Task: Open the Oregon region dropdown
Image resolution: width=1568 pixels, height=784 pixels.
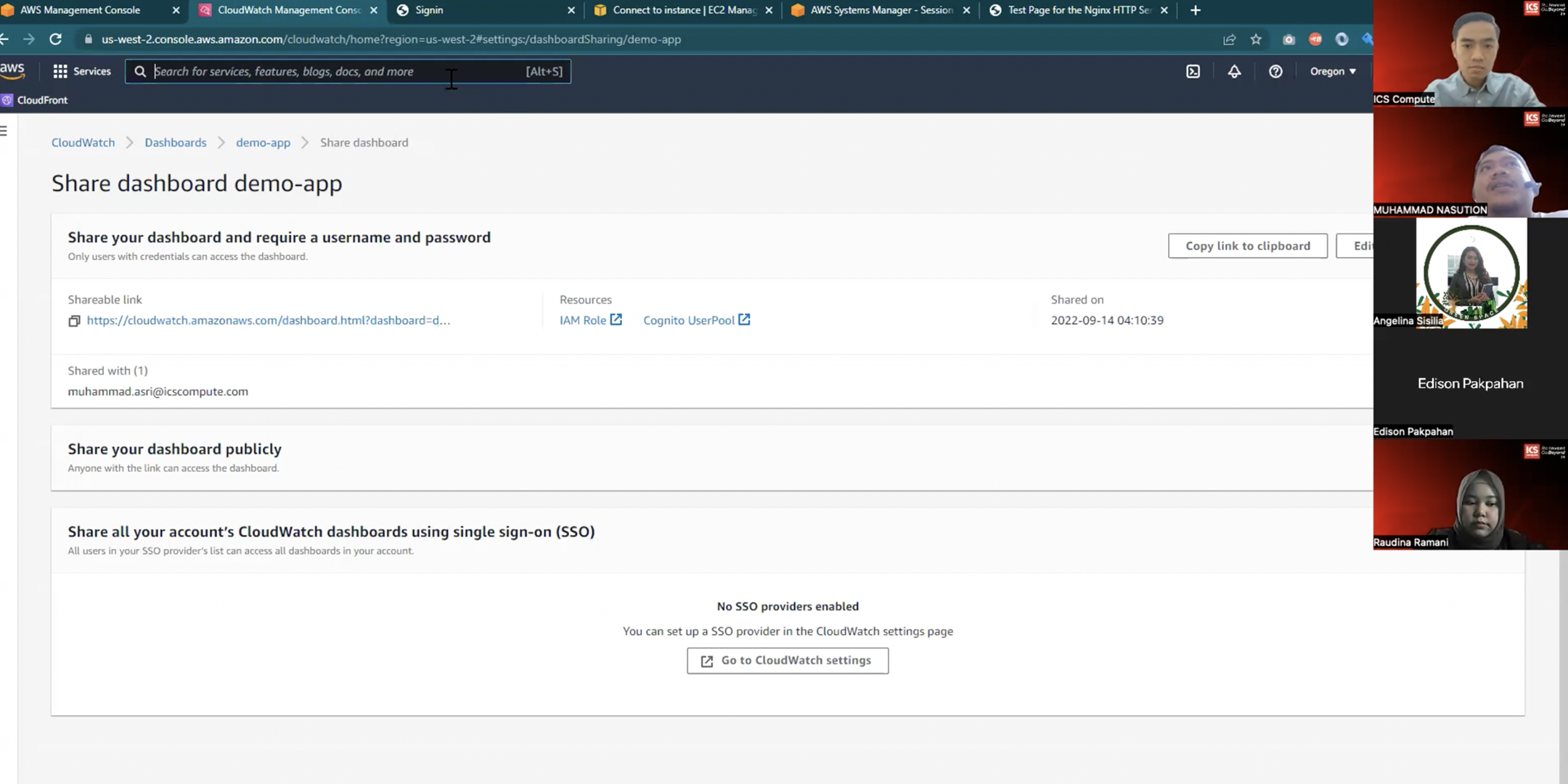Action: click(1333, 71)
